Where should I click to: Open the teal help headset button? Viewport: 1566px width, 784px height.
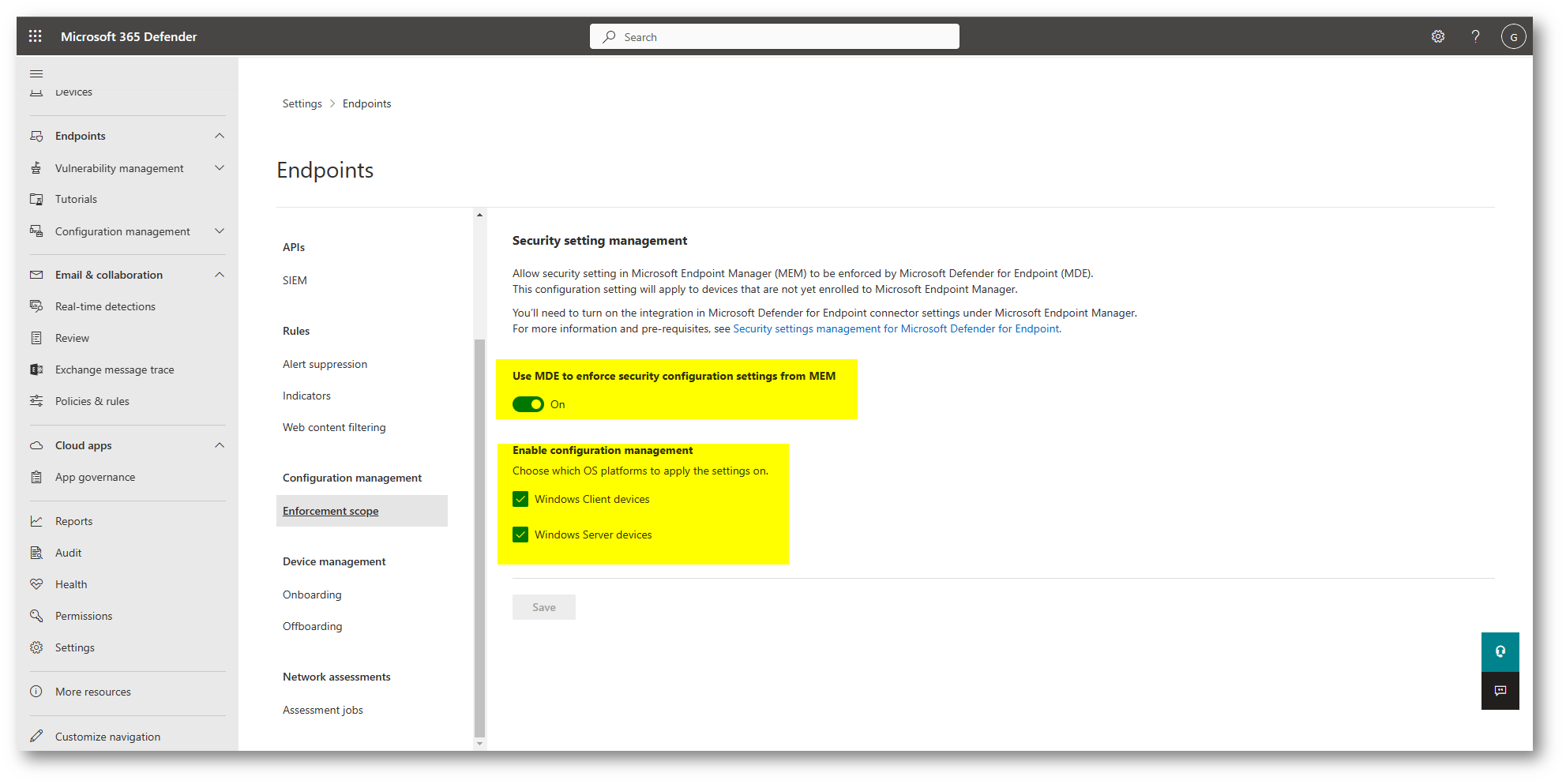pyautogui.click(x=1500, y=651)
